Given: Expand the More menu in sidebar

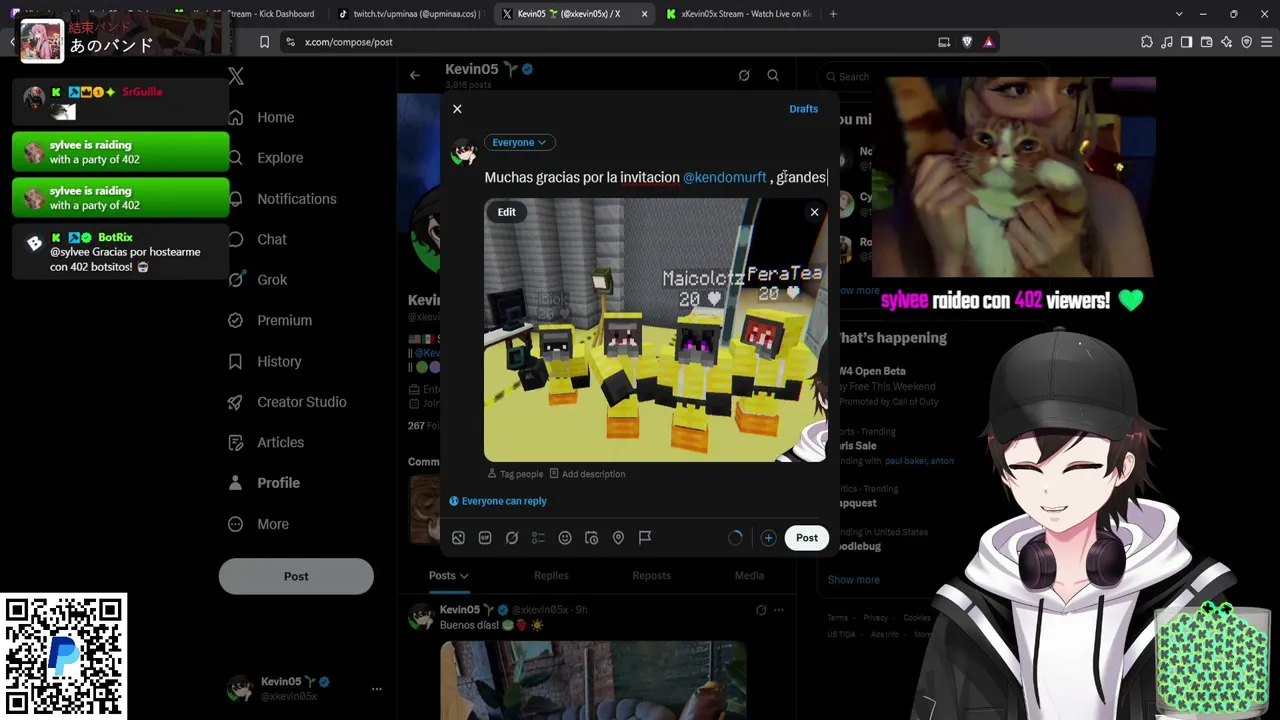Looking at the screenshot, I should 259,524.
